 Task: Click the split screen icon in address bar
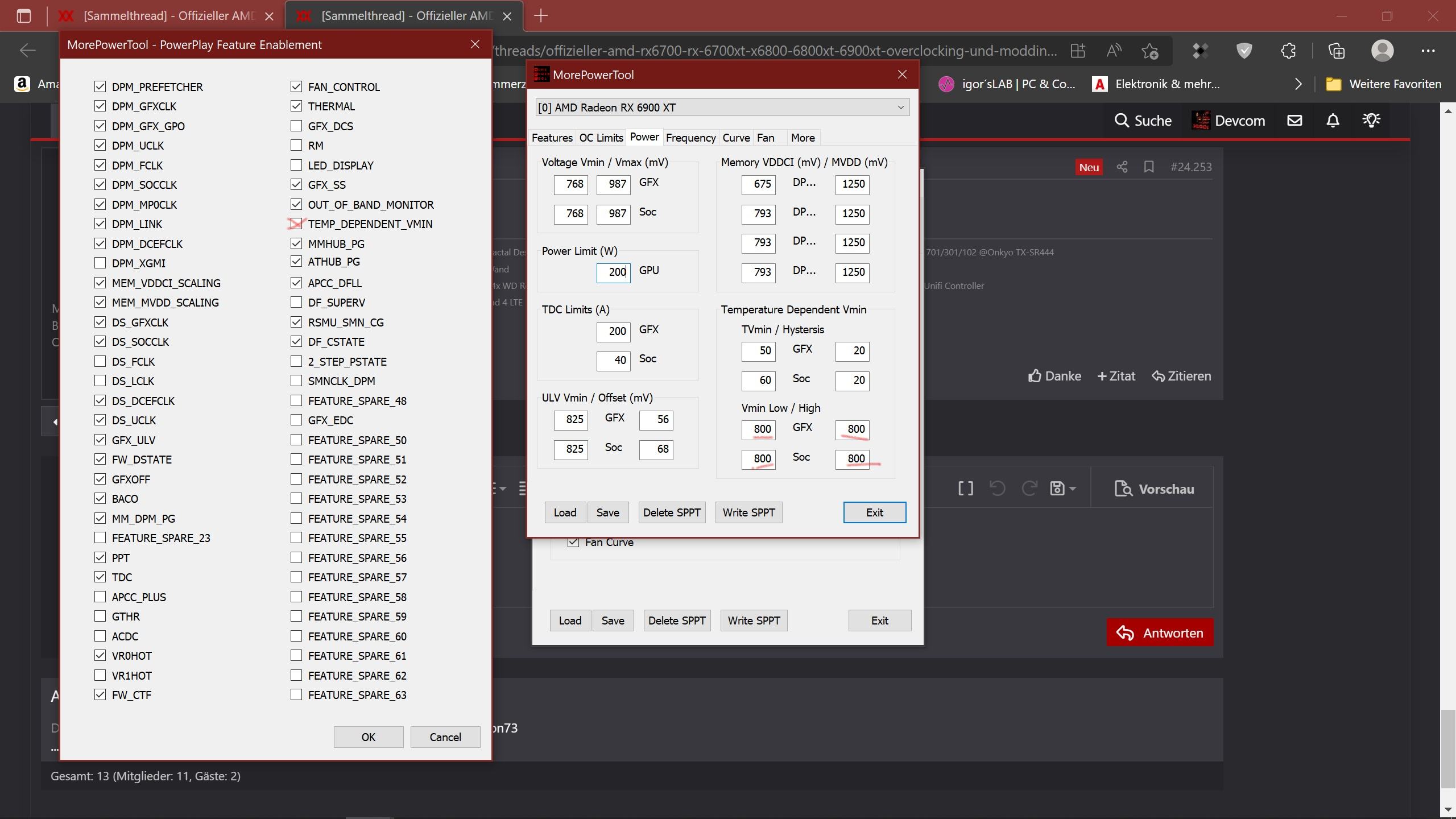[x=1078, y=51]
